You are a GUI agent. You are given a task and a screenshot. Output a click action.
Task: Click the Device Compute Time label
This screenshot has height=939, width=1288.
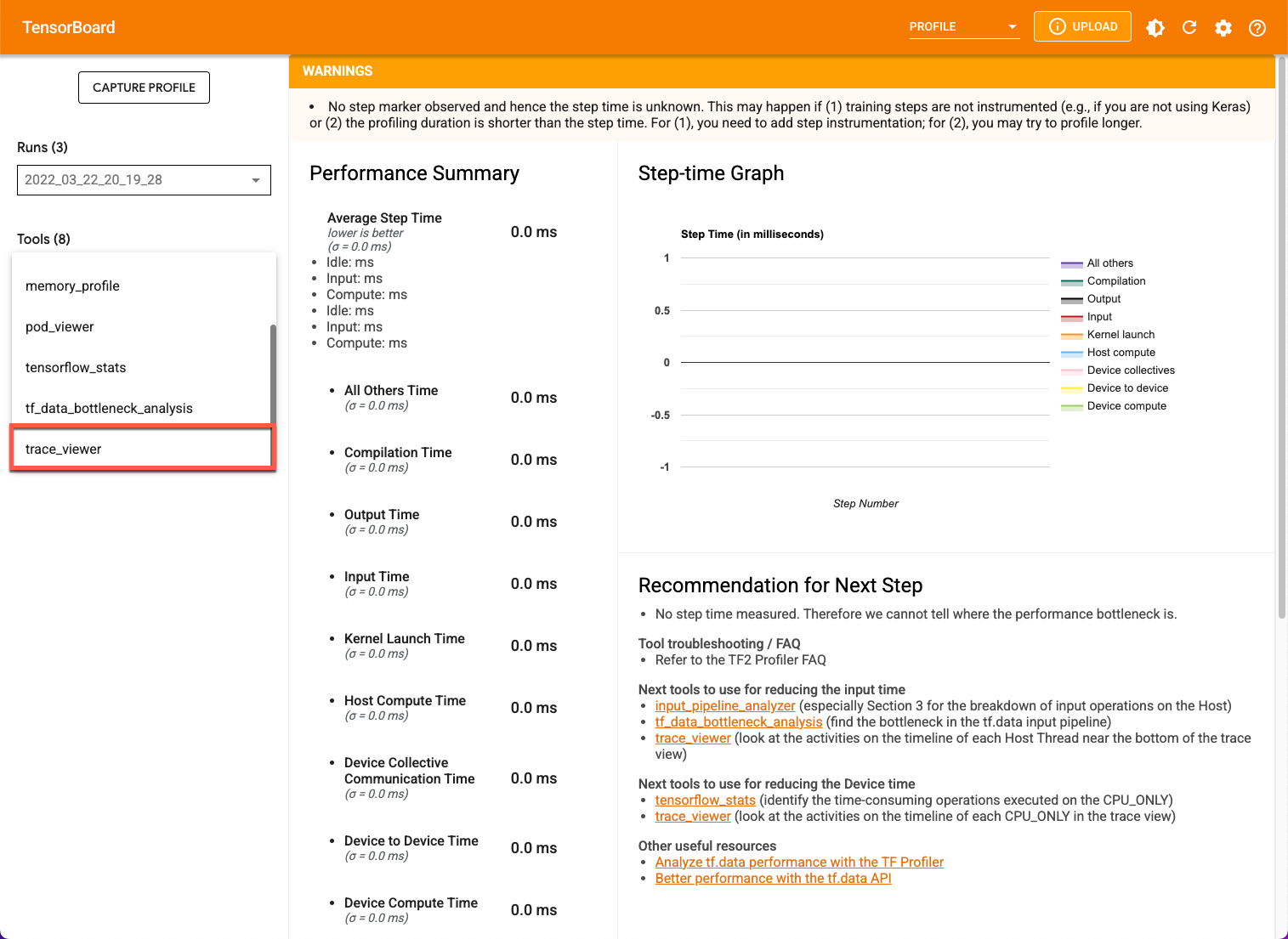tap(411, 903)
